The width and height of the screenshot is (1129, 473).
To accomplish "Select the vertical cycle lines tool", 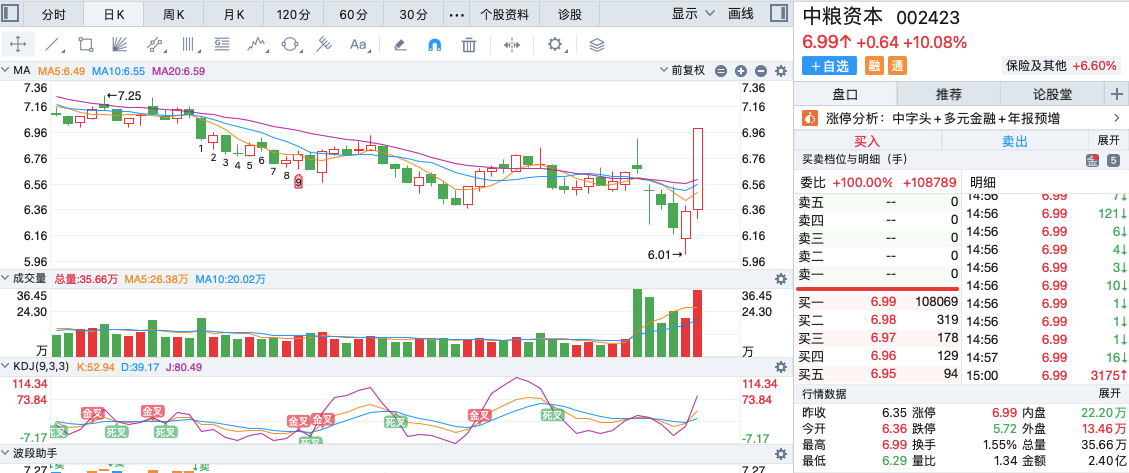I will pos(189,45).
